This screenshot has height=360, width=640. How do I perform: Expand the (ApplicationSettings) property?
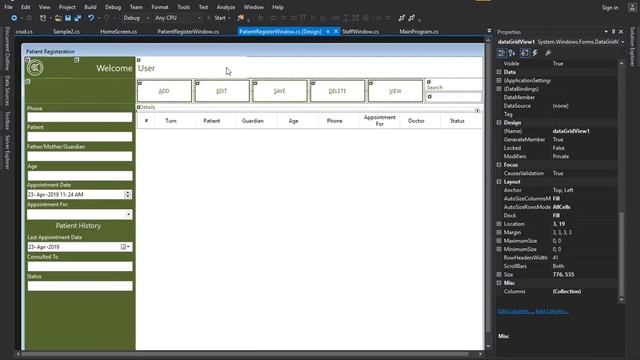[x=499, y=80]
